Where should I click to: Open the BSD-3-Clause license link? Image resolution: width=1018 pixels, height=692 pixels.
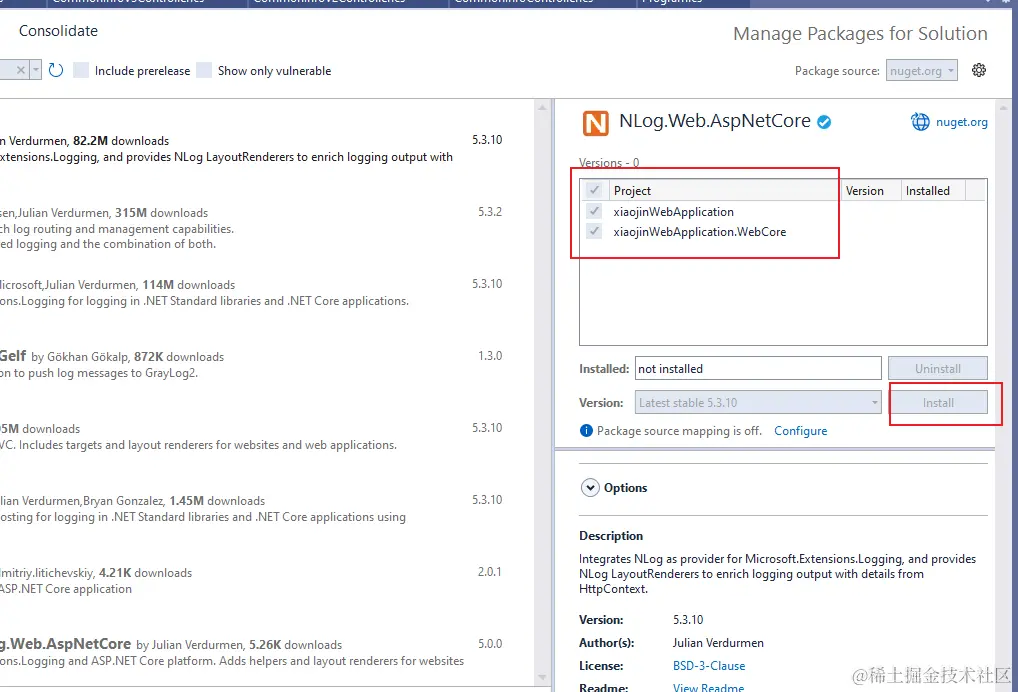pyautogui.click(x=709, y=666)
